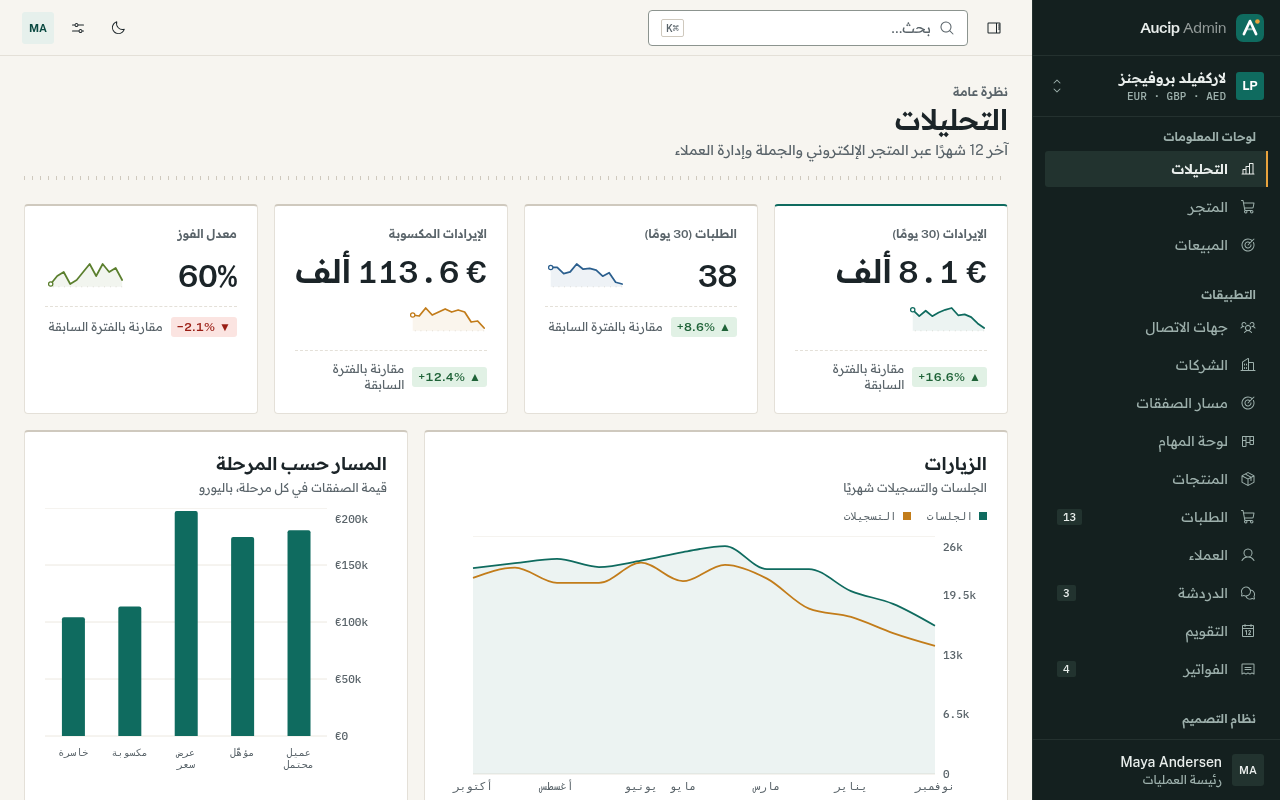Viewport: 1280px width, 800px height.
Task: Click the +12.4% won revenue badge
Action: pos(449,377)
